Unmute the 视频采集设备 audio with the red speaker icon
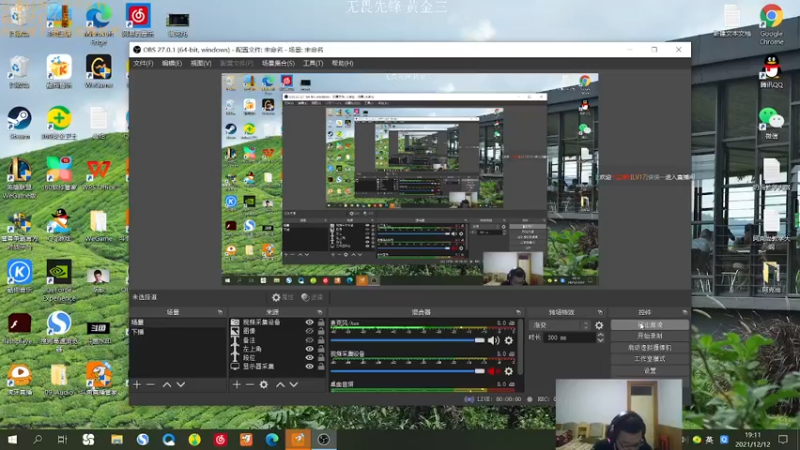The image size is (800, 450). pyautogui.click(x=493, y=371)
